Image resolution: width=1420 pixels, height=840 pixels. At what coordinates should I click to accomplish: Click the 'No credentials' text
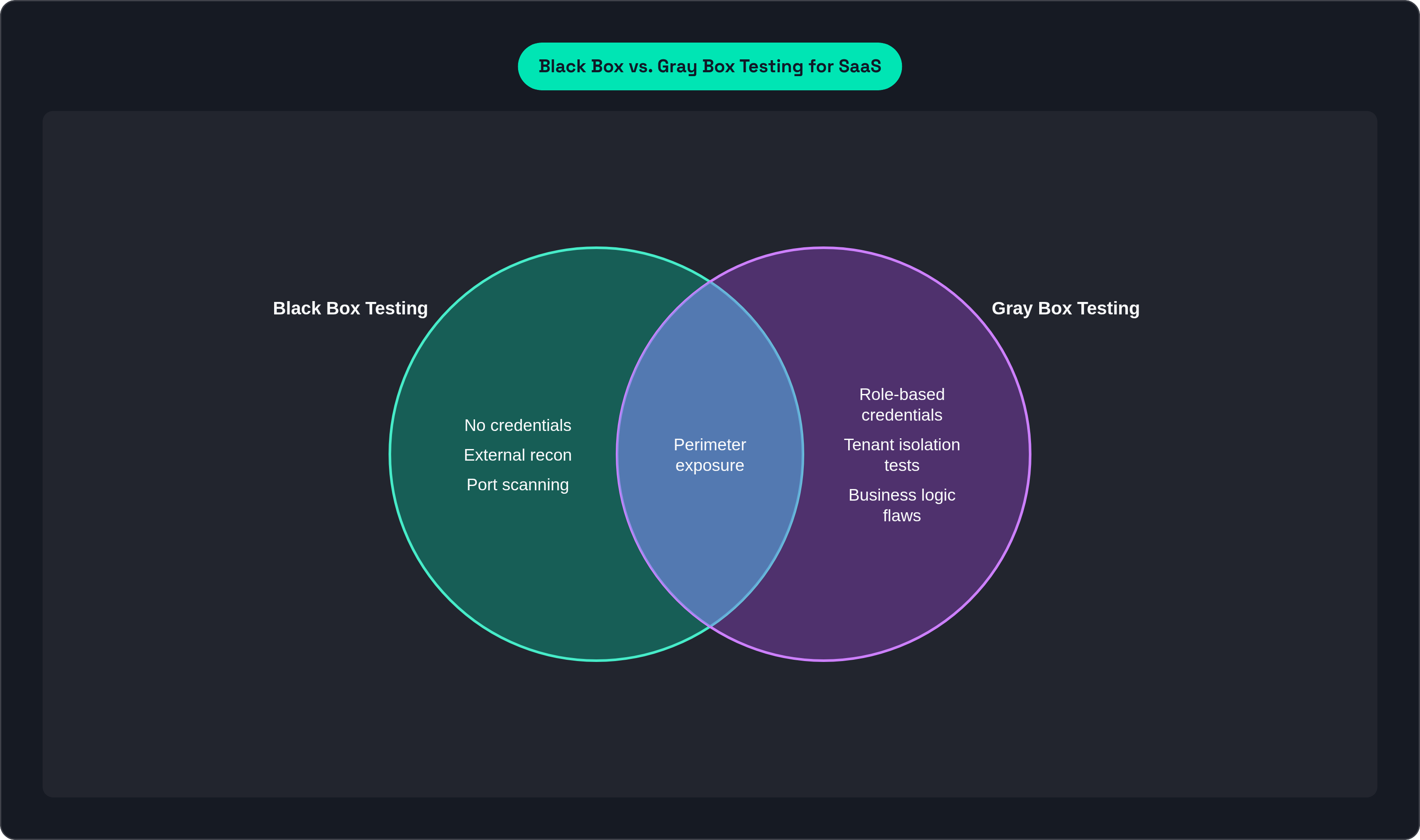518,425
